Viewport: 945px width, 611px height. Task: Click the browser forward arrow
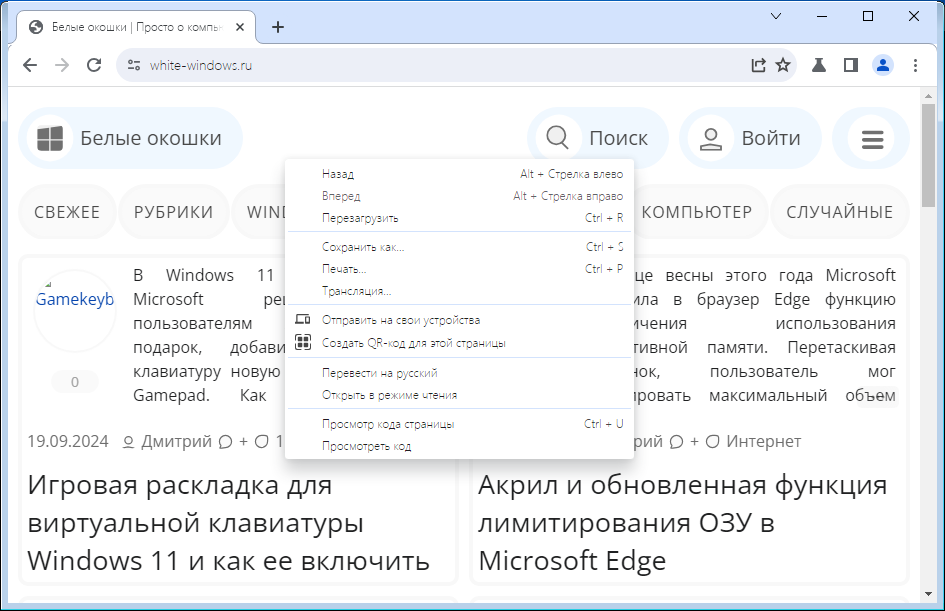click(62, 65)
